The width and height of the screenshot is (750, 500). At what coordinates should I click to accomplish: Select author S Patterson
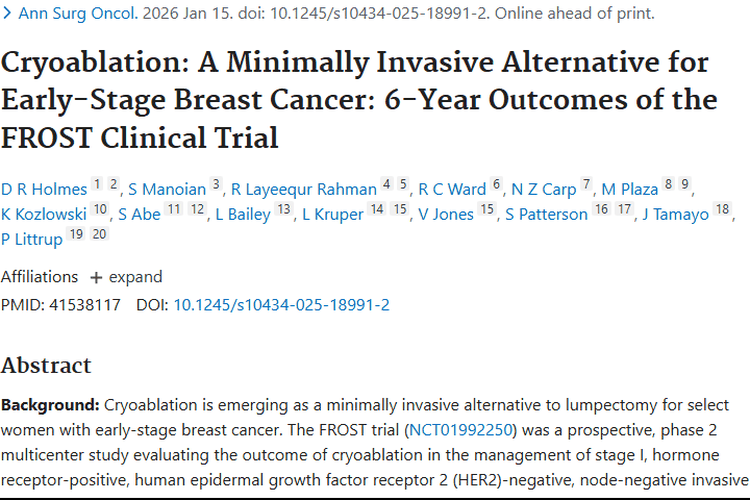(546, 214)
